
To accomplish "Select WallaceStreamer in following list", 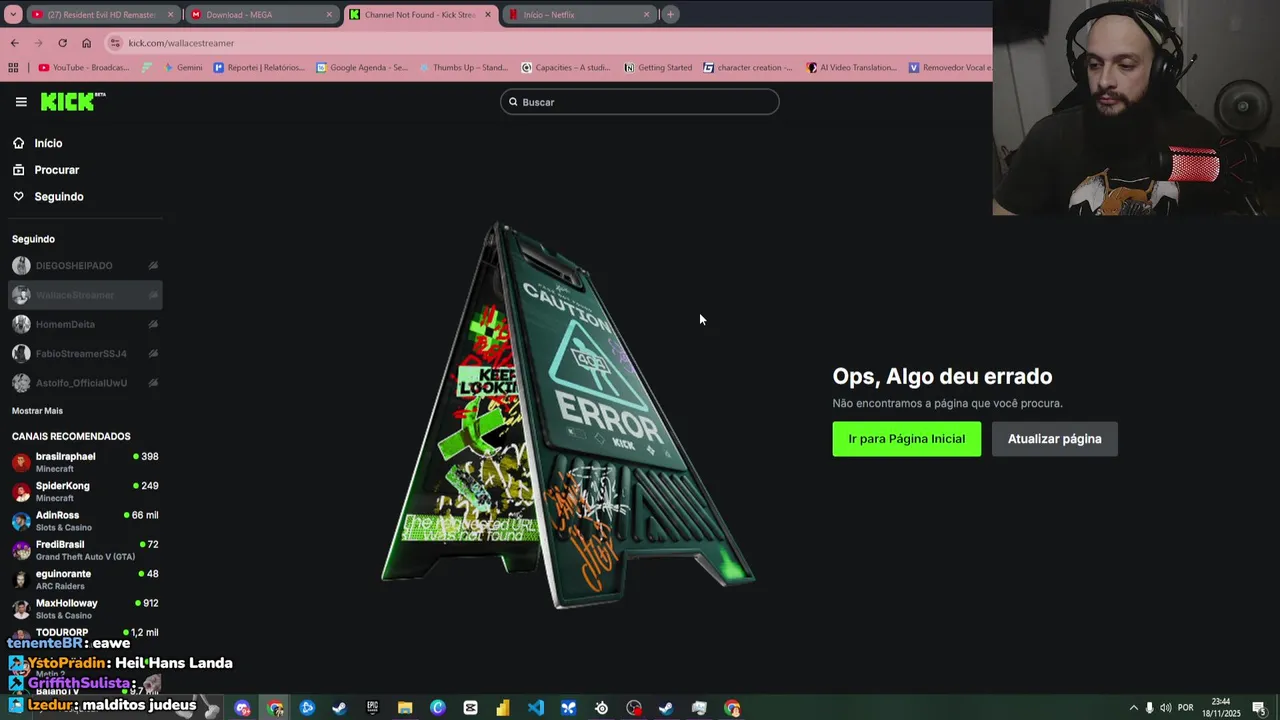I will (85, 295).
